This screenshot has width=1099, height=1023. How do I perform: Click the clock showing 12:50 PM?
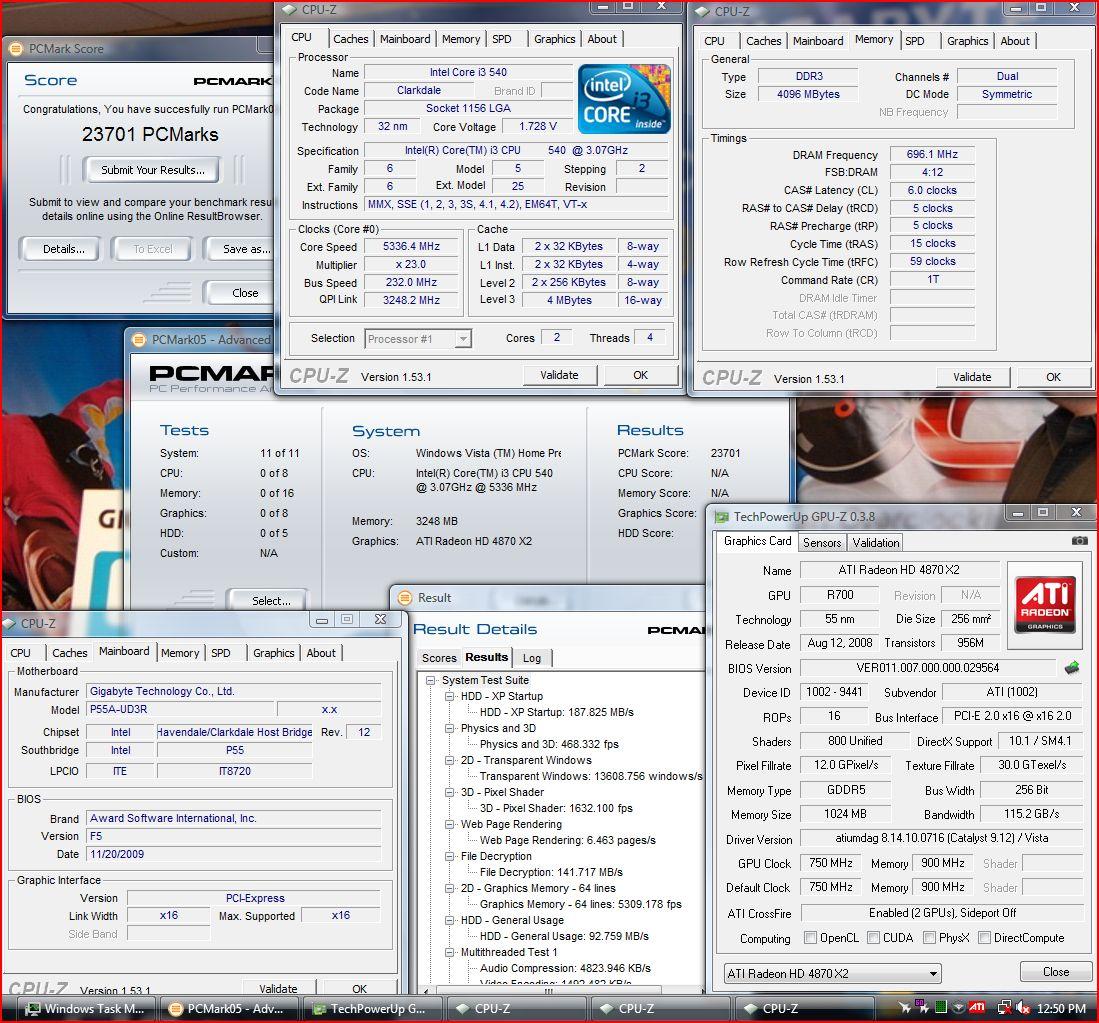(1061, 1008)
